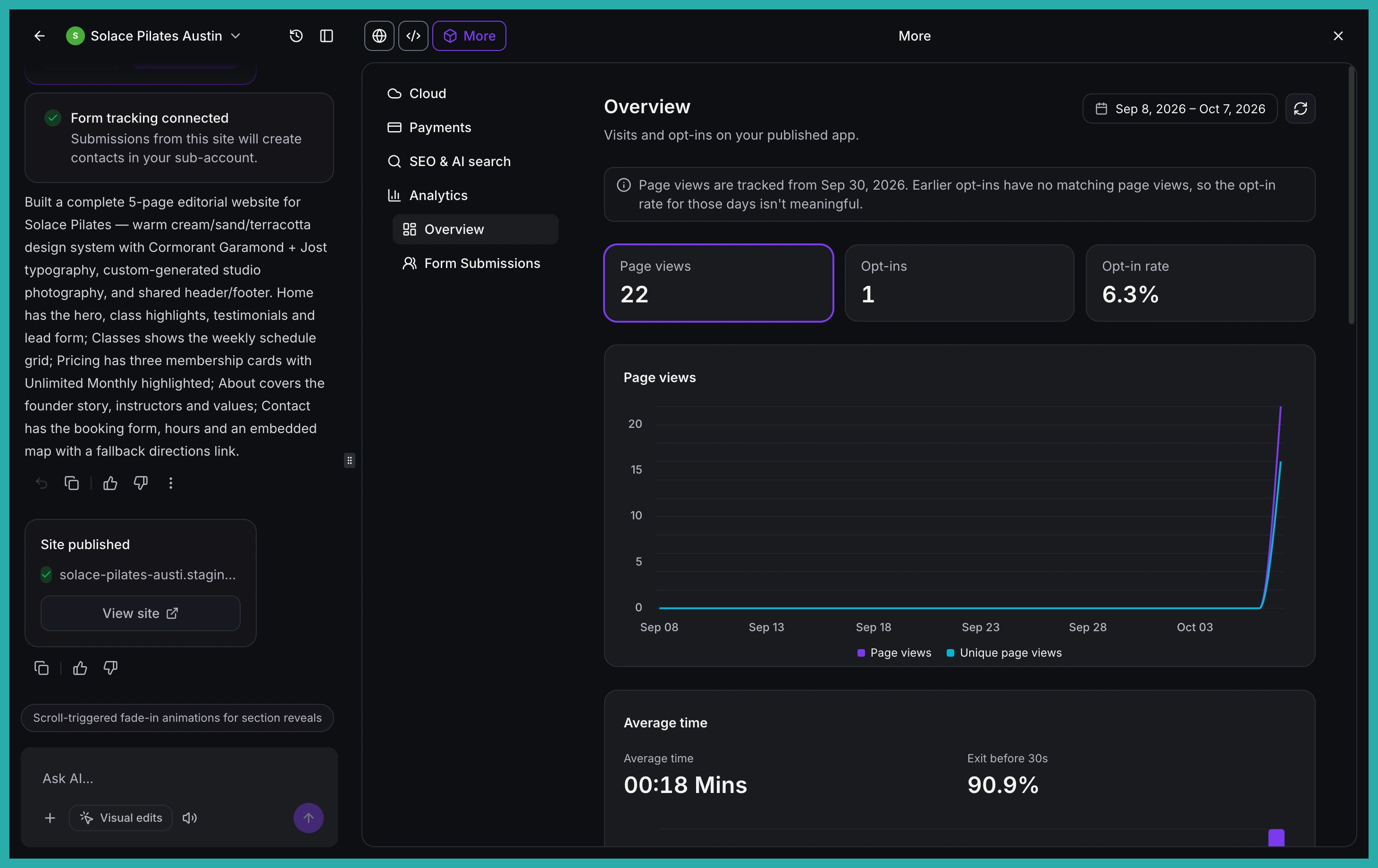Screen dimensions: 1378x868
Task: Thumbs down the website summary message
Action: pyautogui.click(x=141, y=484)
